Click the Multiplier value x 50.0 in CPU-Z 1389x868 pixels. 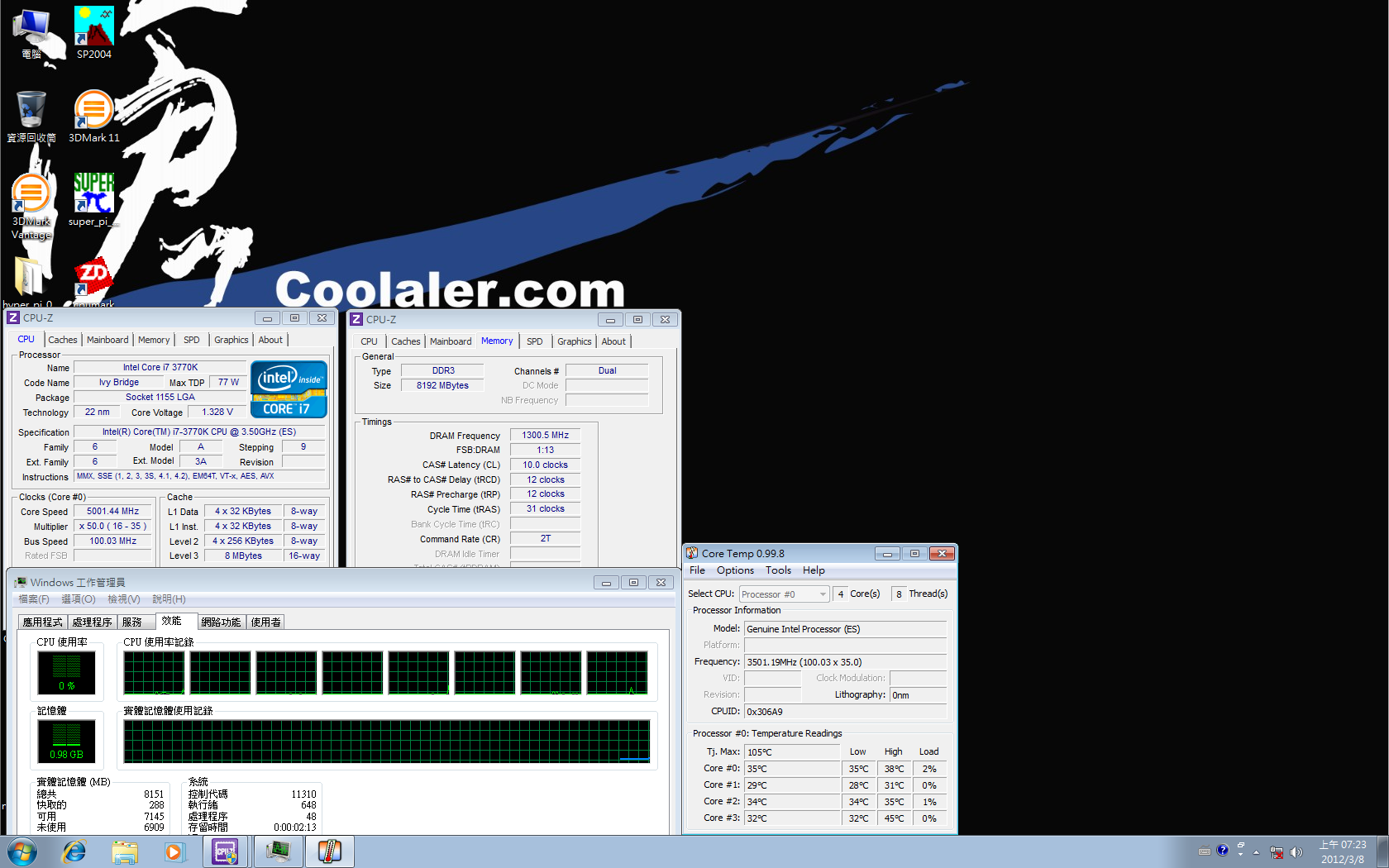pyautogui.click(x=112, y=526)
